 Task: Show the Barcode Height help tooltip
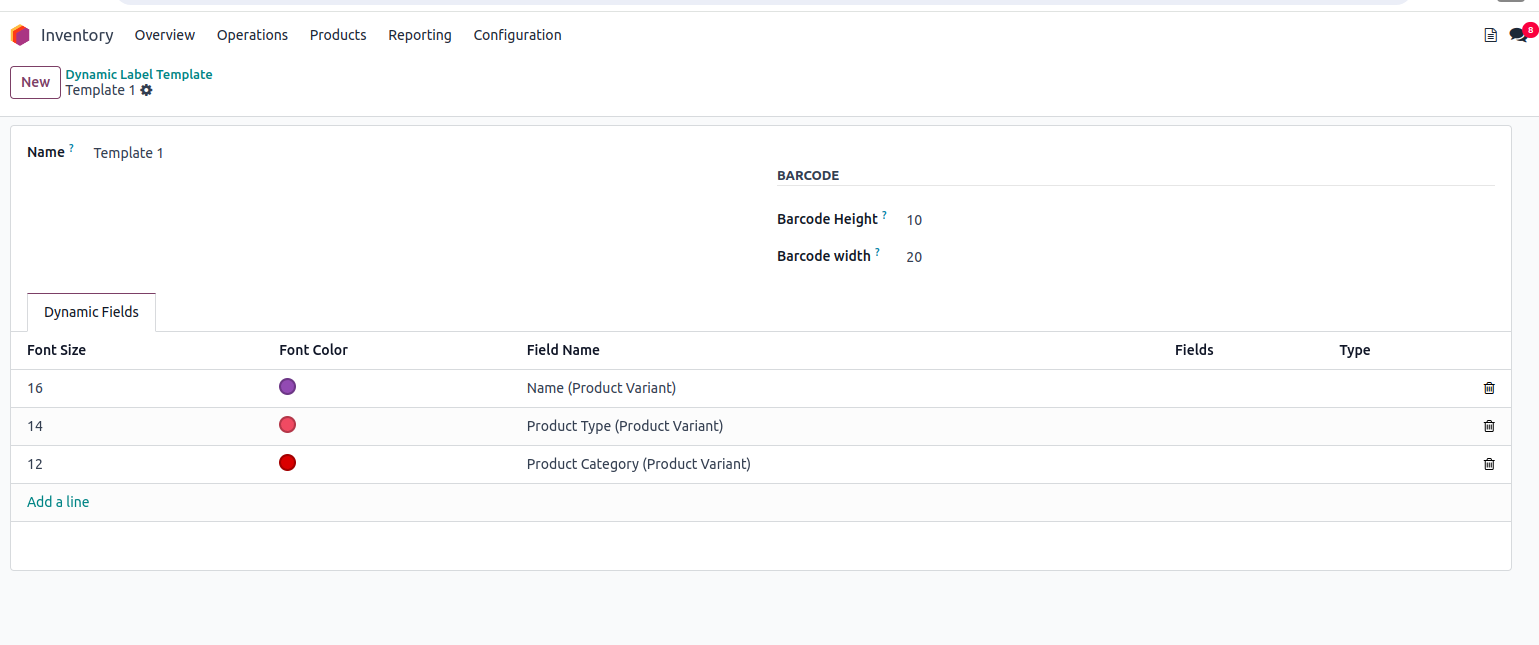(x=885, y=215)
